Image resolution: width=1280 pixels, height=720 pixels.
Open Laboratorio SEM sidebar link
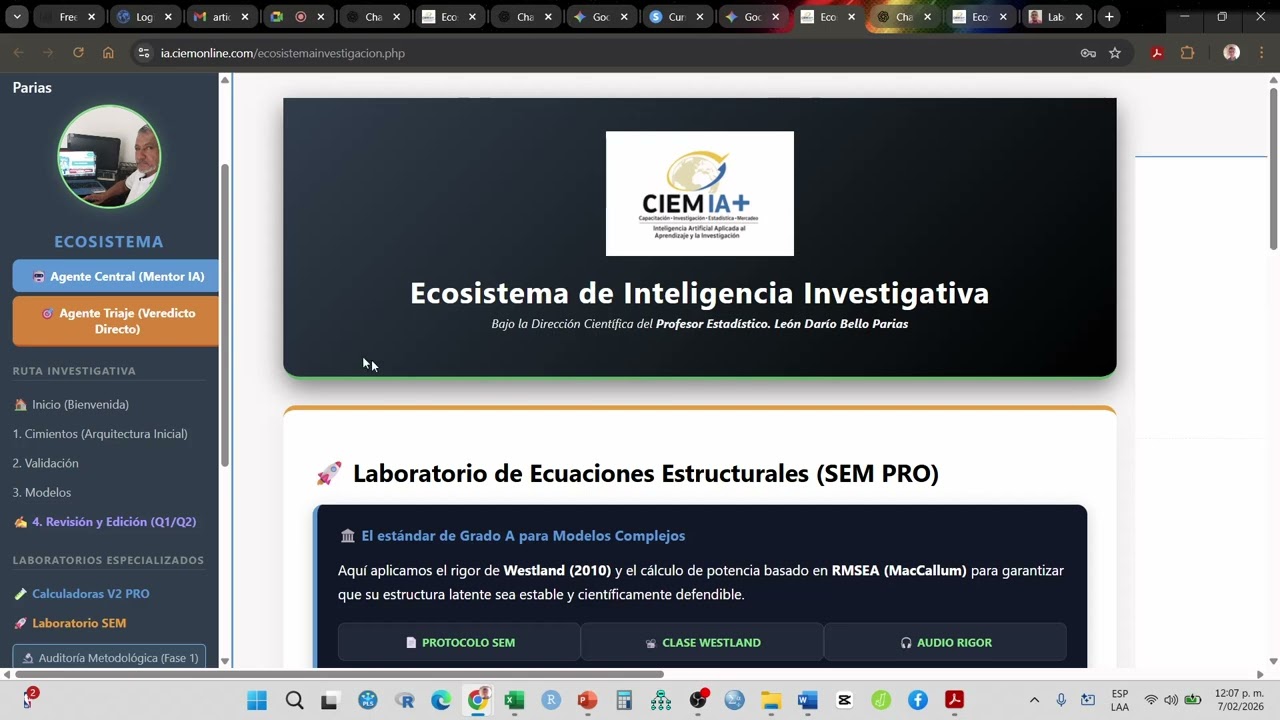[x=70, y=623]
